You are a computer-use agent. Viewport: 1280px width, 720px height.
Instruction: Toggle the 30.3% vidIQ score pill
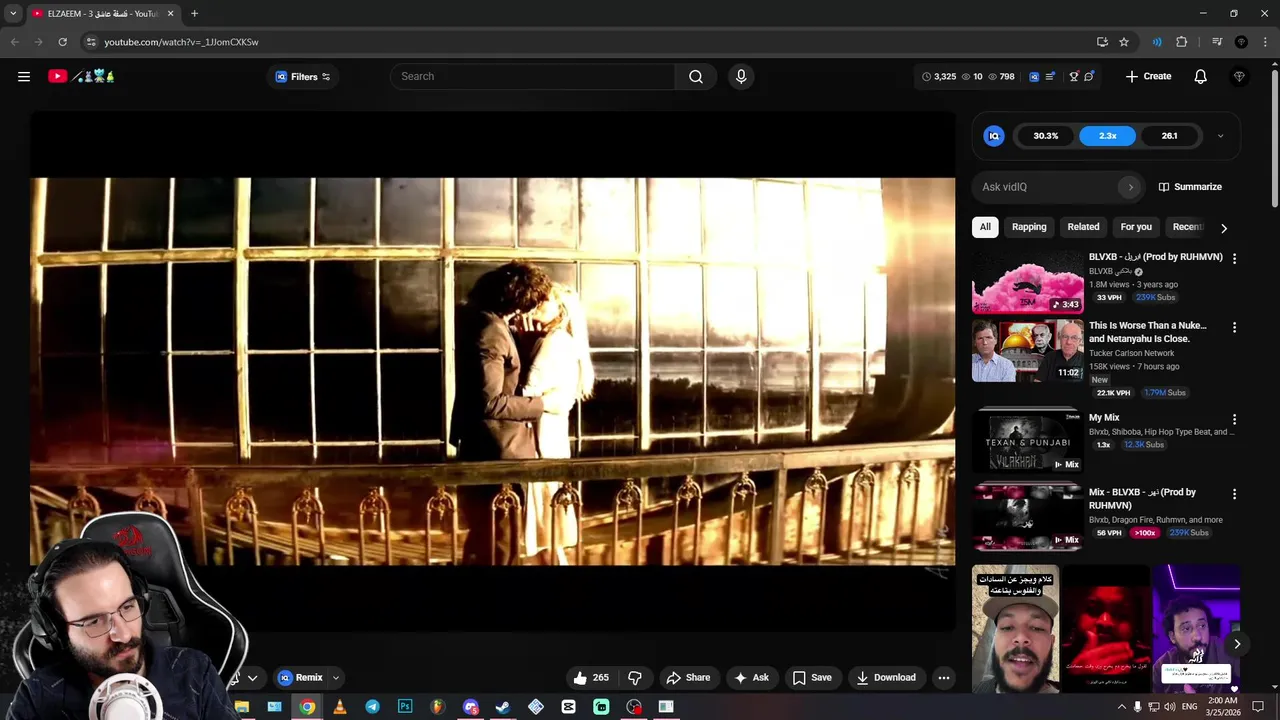point(1046,136)
